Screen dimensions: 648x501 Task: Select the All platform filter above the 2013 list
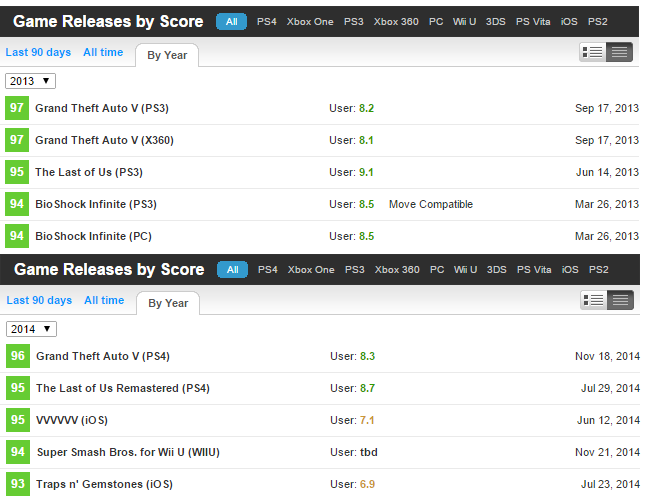pos(231,21)
